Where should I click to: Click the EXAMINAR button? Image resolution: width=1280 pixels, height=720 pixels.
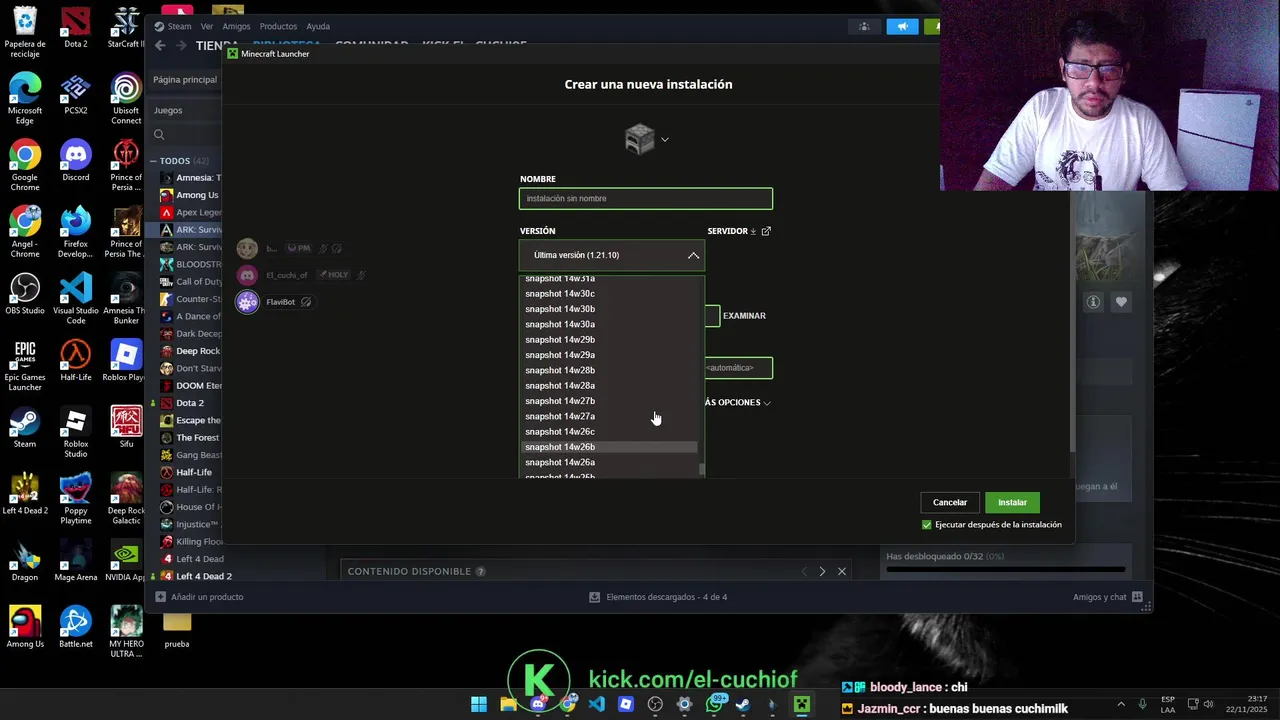[x=744, y=316]
